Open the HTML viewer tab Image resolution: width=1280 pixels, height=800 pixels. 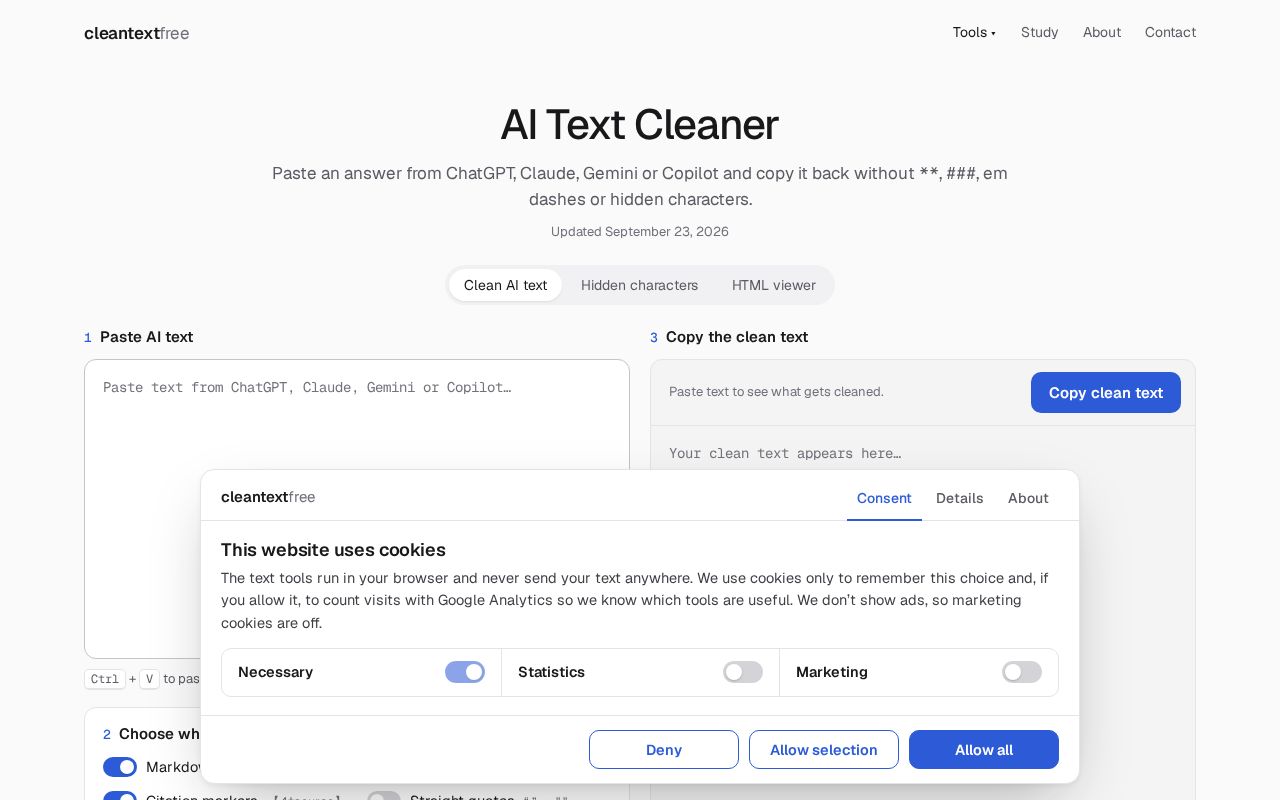(773, 285)
